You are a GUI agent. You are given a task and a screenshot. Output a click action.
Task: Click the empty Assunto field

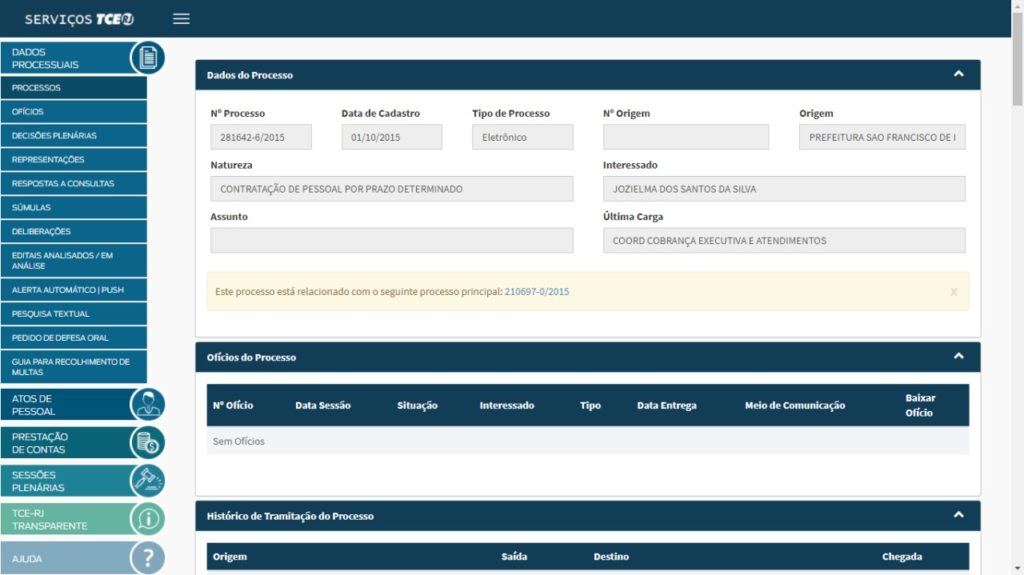pyautogui.click(x=392, y=240)
